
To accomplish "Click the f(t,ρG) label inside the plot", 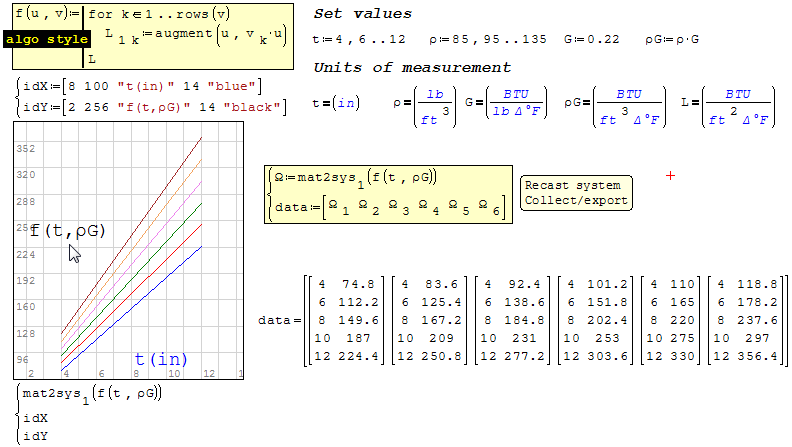I will pos(67,231).
